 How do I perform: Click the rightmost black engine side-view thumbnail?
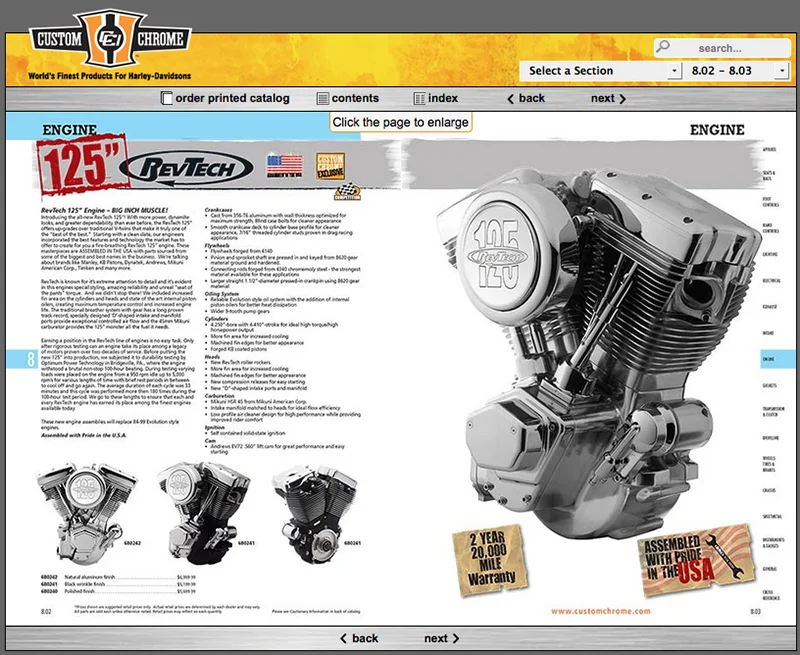point(315,514)
